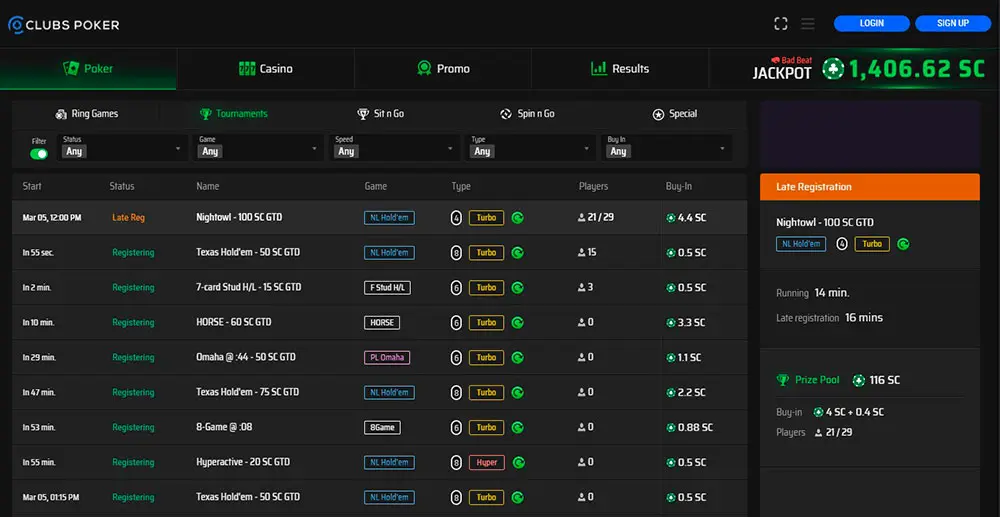This screenshot has width=1000, height=517.
Task: Click green re-entry icon in Nightowl row
Action: [x=518, y=218]
